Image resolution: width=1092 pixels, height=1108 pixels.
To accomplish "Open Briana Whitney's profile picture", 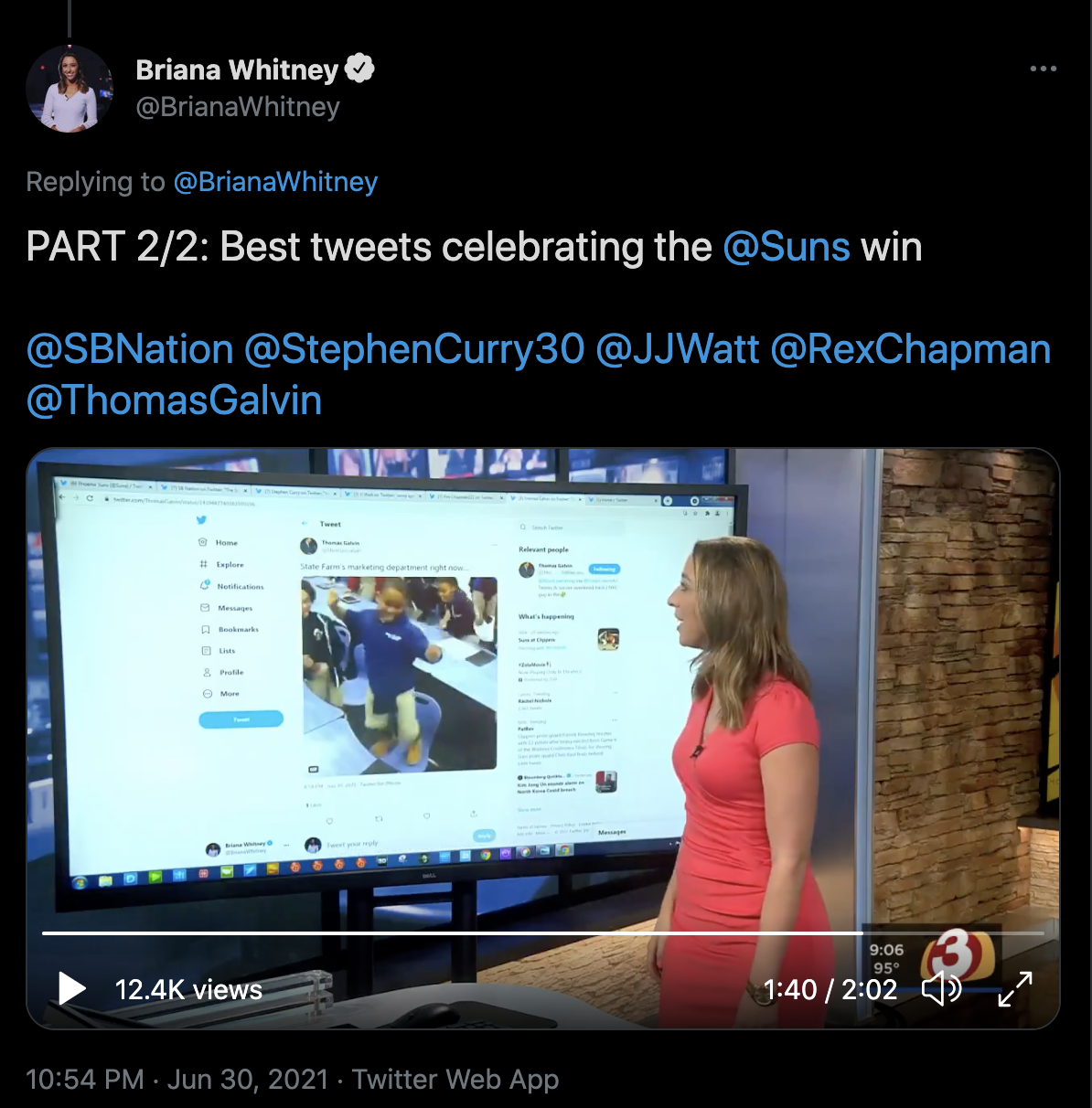I will pos(70,89).
